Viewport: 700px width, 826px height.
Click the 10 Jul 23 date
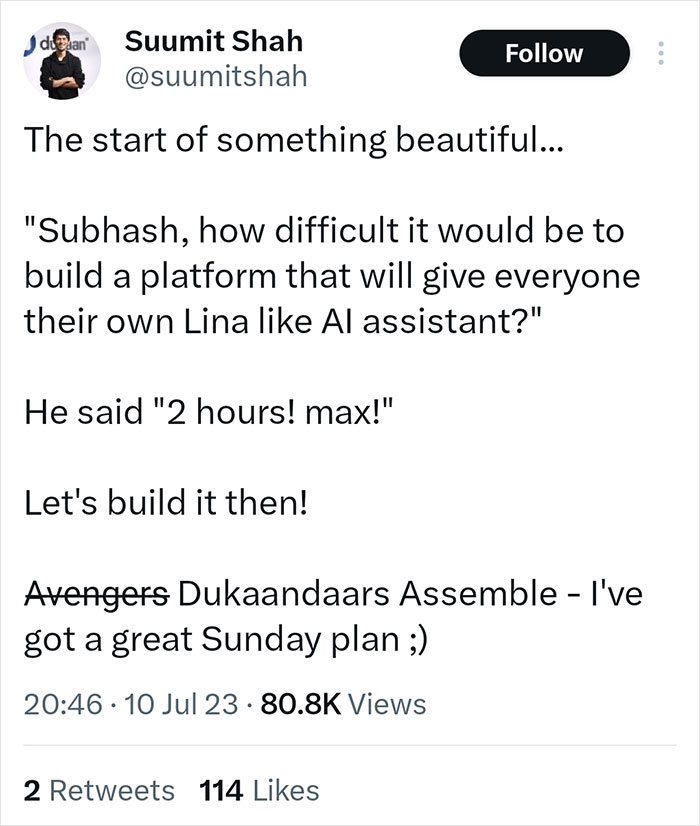175,704
